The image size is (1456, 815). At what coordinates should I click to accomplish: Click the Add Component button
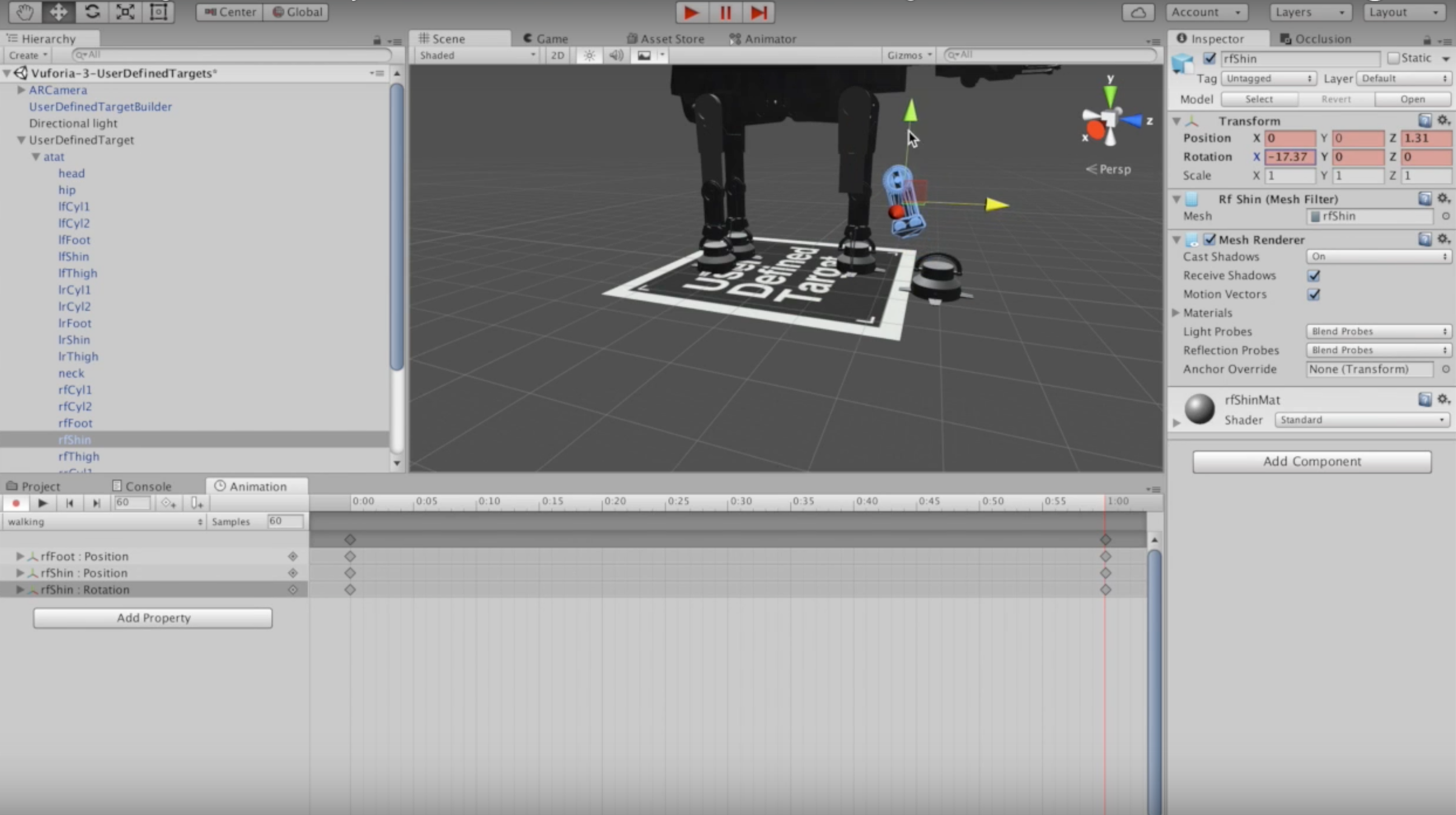(1311, 461)
